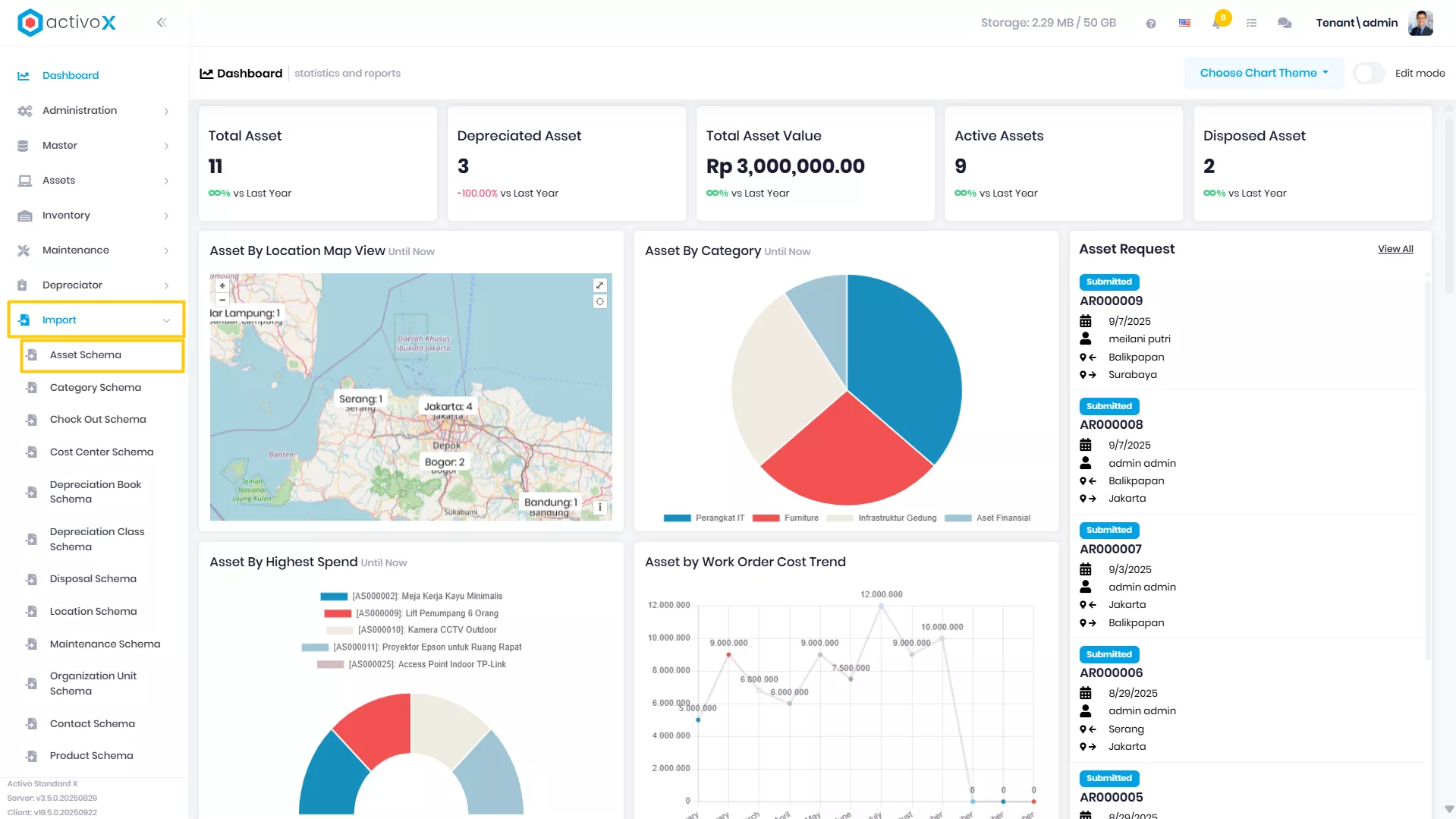
Task: Collapse the Import menu
Action: (166, 320)
